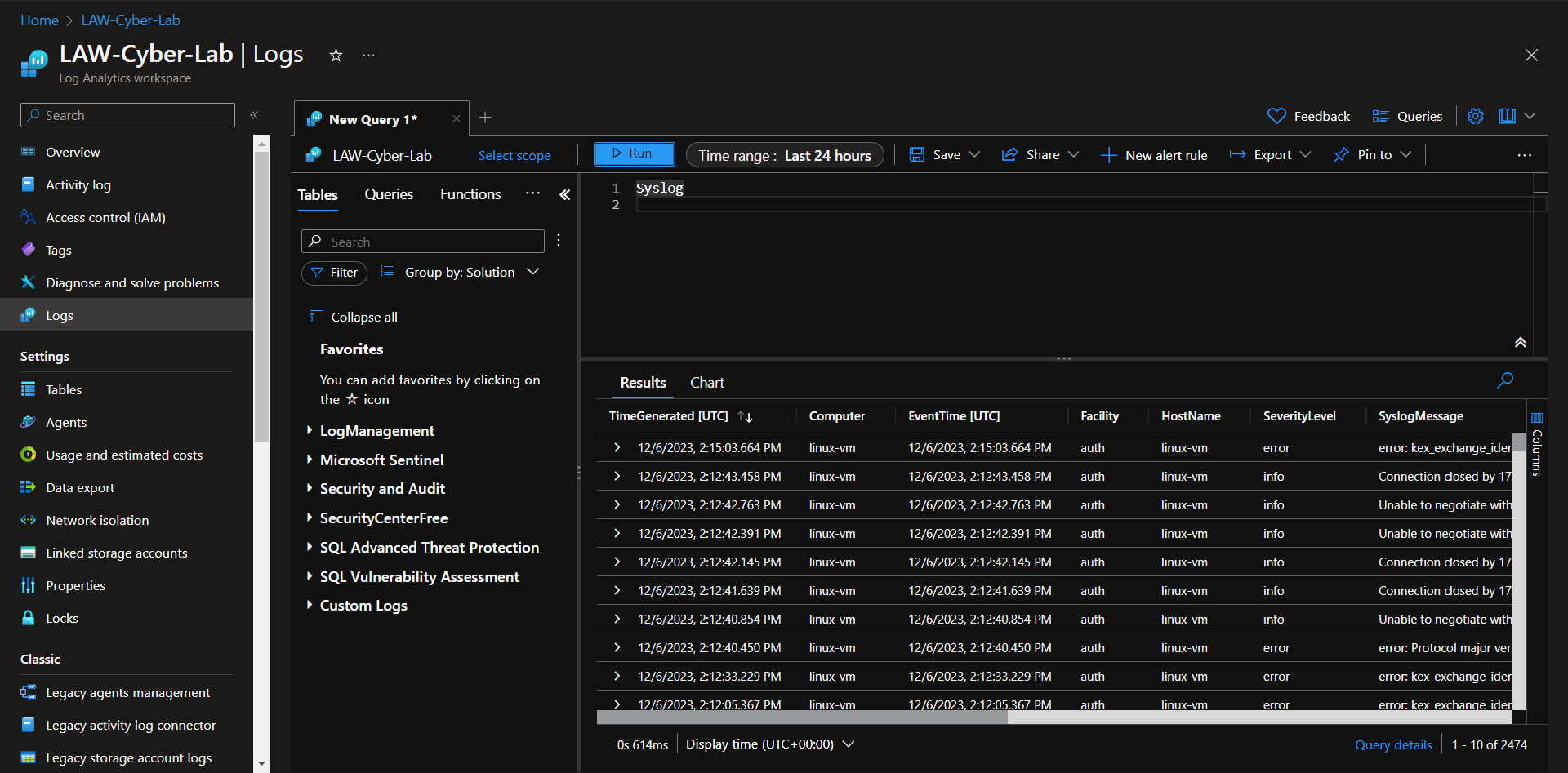
Task: Open Feedback
Action: [x=1309, y=116]
